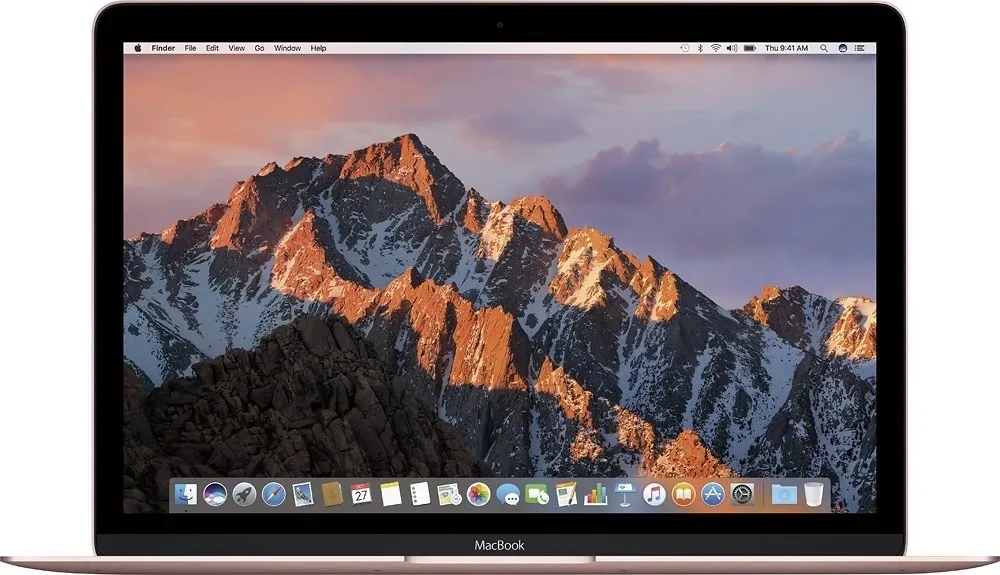Open the Photos app in dock
This screenshot has width=1000, height=575.
(478, 494)
